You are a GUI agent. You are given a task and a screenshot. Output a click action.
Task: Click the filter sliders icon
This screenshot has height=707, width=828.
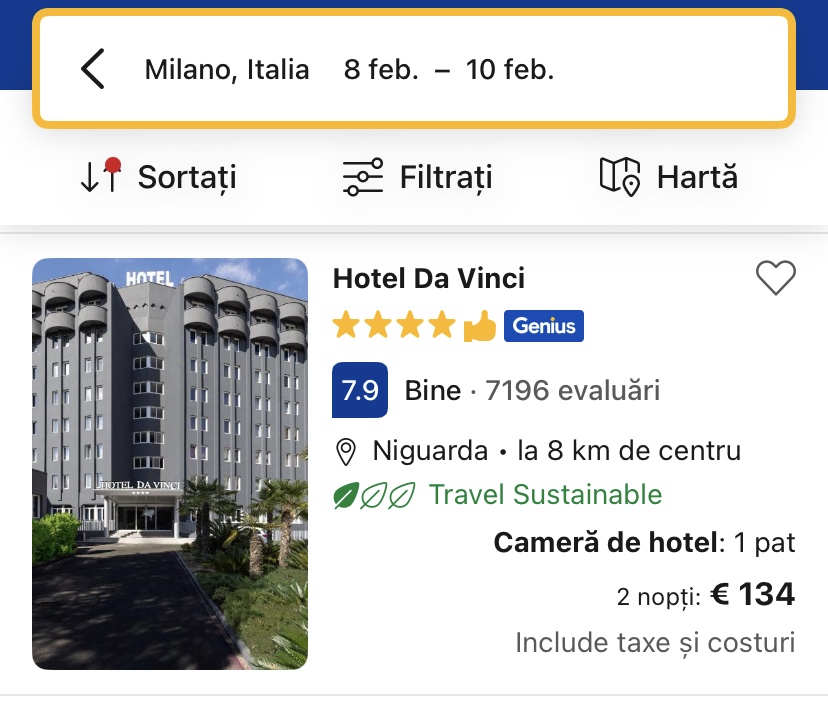point(362,177)
